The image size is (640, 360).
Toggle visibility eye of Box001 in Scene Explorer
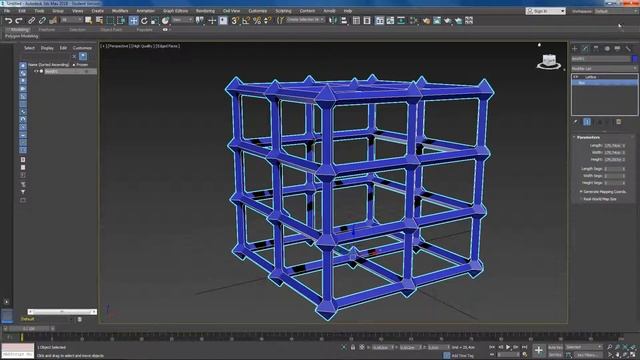tap(36, 71)
